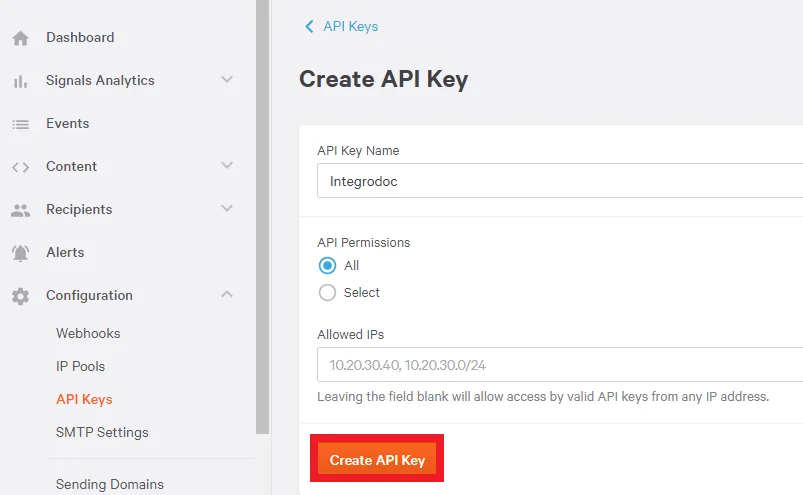Expand the Signals Analytics section
This screenshot has height=495, width=803.
click(227, 79)
